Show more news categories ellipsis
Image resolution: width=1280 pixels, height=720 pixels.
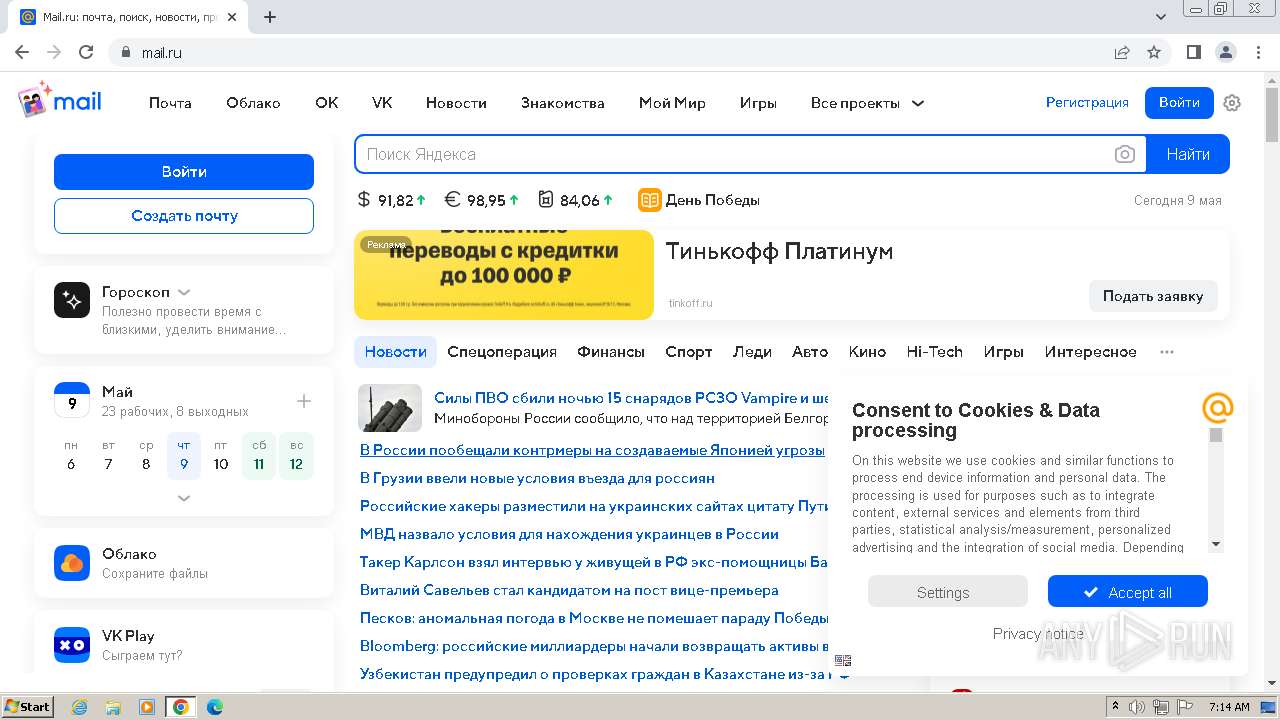[x=1167, y=352]
